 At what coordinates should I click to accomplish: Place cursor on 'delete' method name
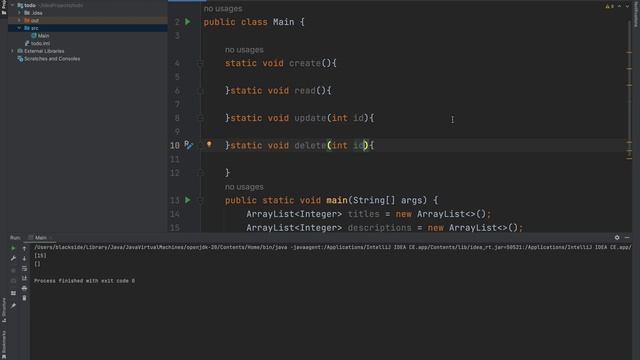tap(310, 145)
